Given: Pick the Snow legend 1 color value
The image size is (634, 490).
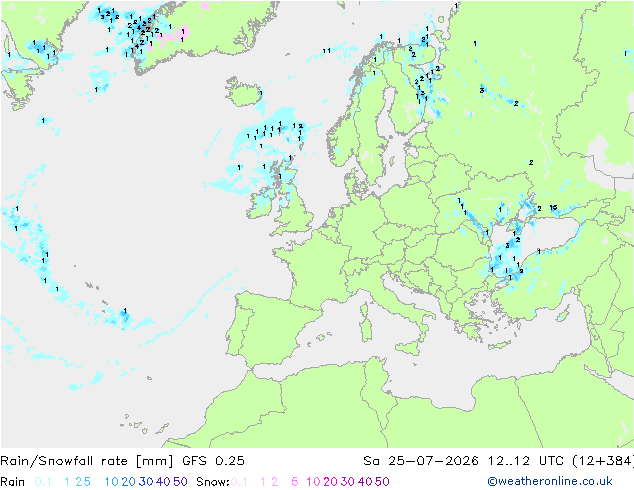Looking at the screenshot, I should coord(263,482).
